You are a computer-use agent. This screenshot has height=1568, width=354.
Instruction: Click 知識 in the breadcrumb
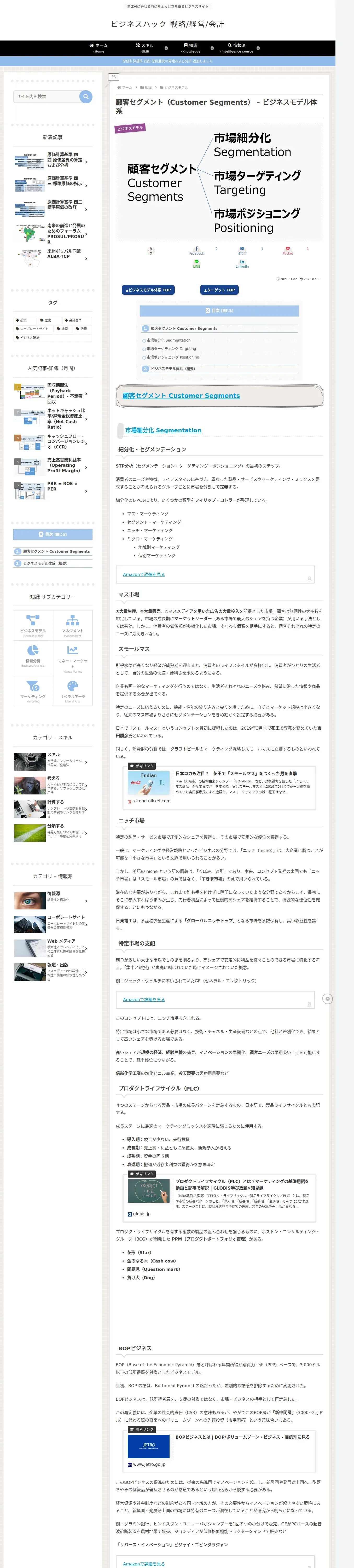[x=148, y=87]
